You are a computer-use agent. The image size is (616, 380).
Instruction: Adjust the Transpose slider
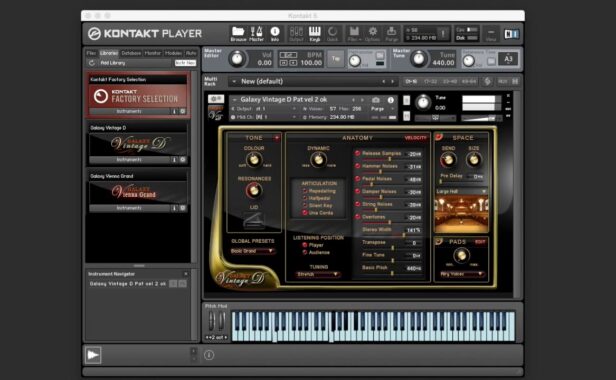(x=392, y=248)
